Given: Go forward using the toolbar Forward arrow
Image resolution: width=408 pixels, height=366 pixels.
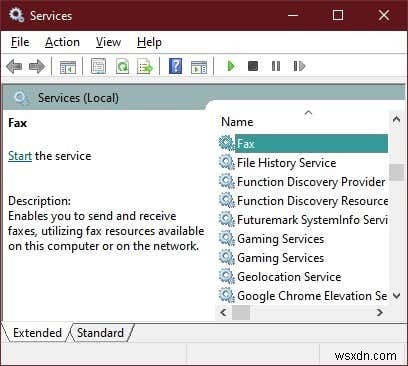Looking at the screenshot, I should [x=37, y=66].
